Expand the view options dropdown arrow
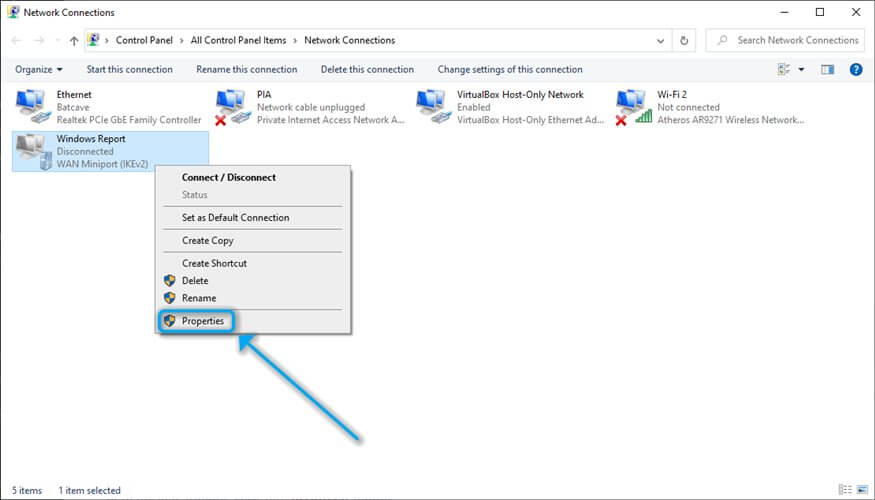 coord(801,70)
